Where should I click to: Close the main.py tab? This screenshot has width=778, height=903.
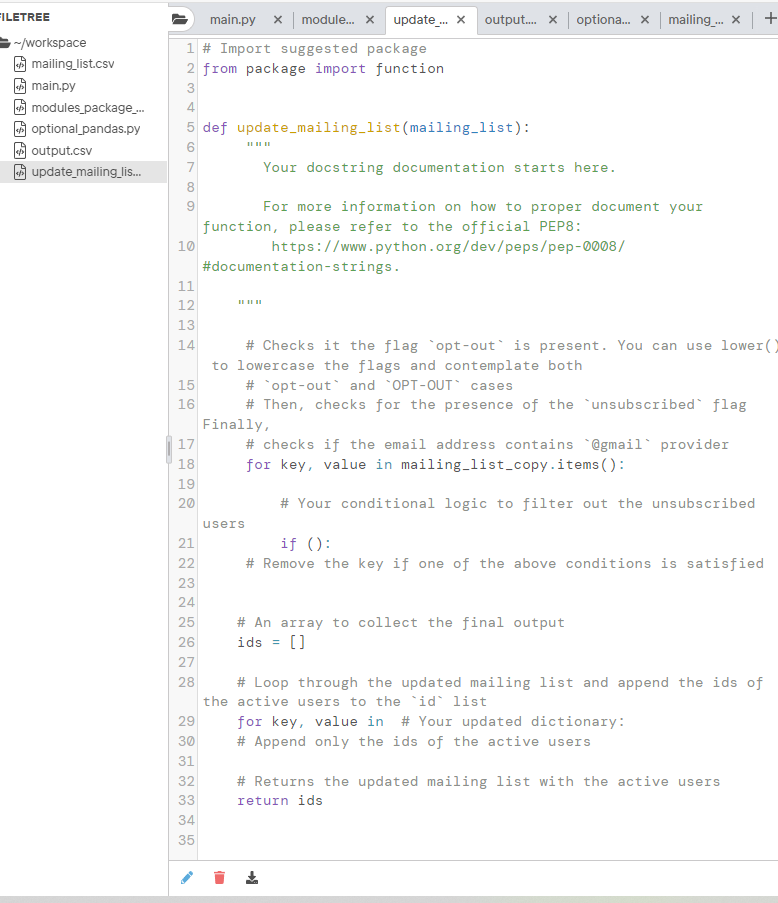pos(278,20)
